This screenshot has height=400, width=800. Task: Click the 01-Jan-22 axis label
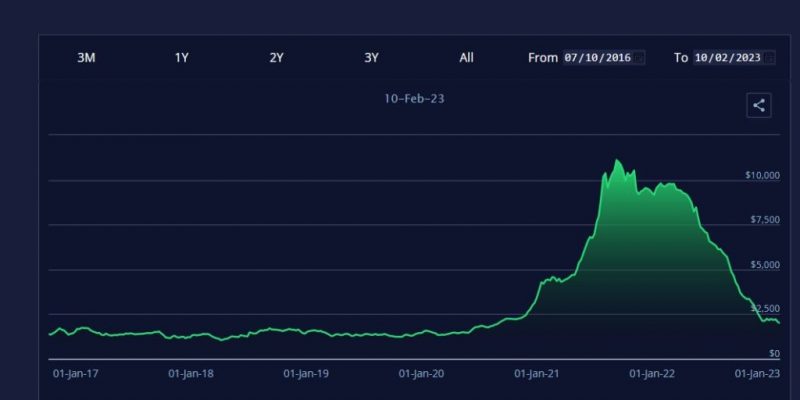(x=652, y=374)
